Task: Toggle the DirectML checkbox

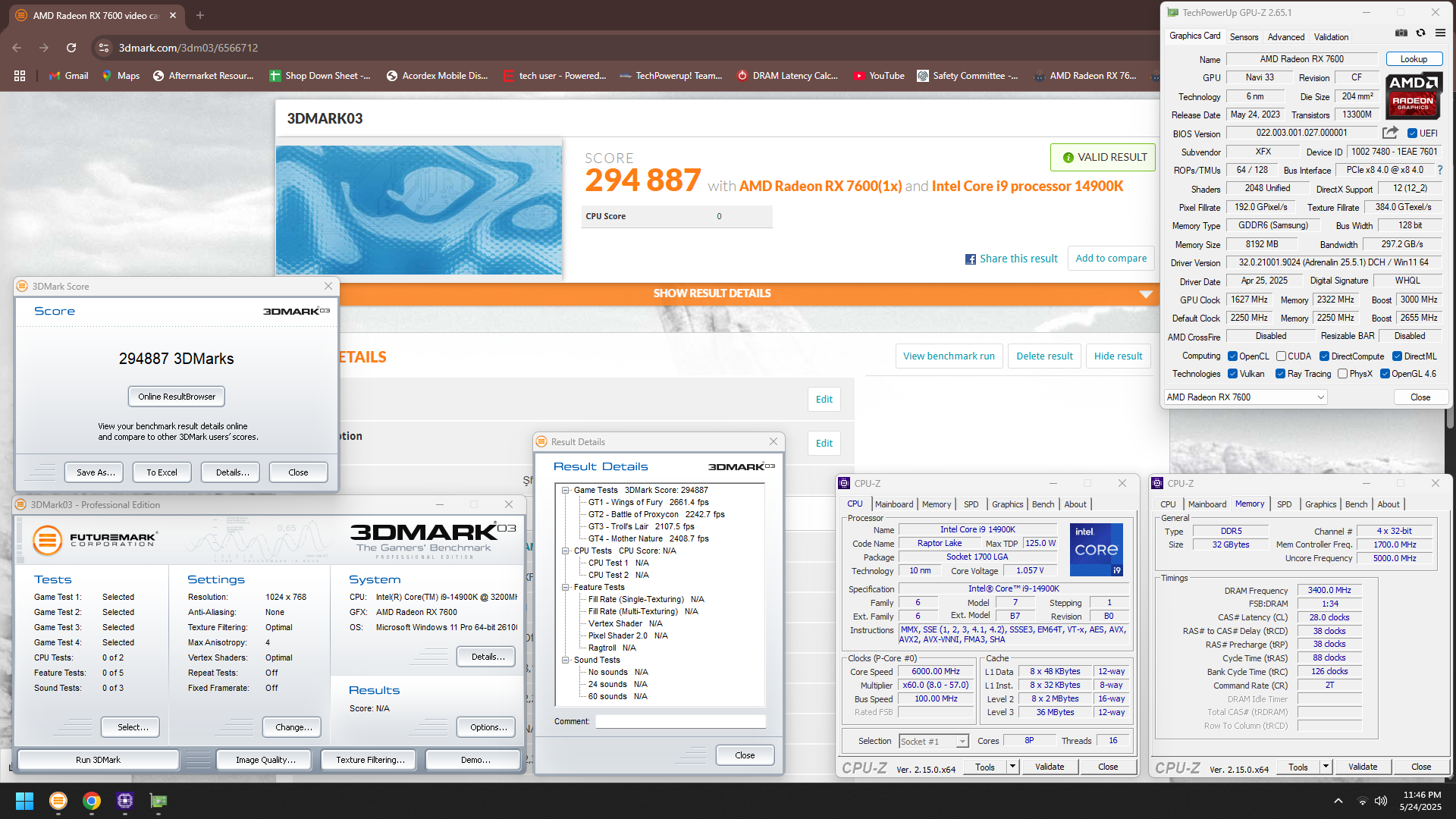Action: point(1397,356)
